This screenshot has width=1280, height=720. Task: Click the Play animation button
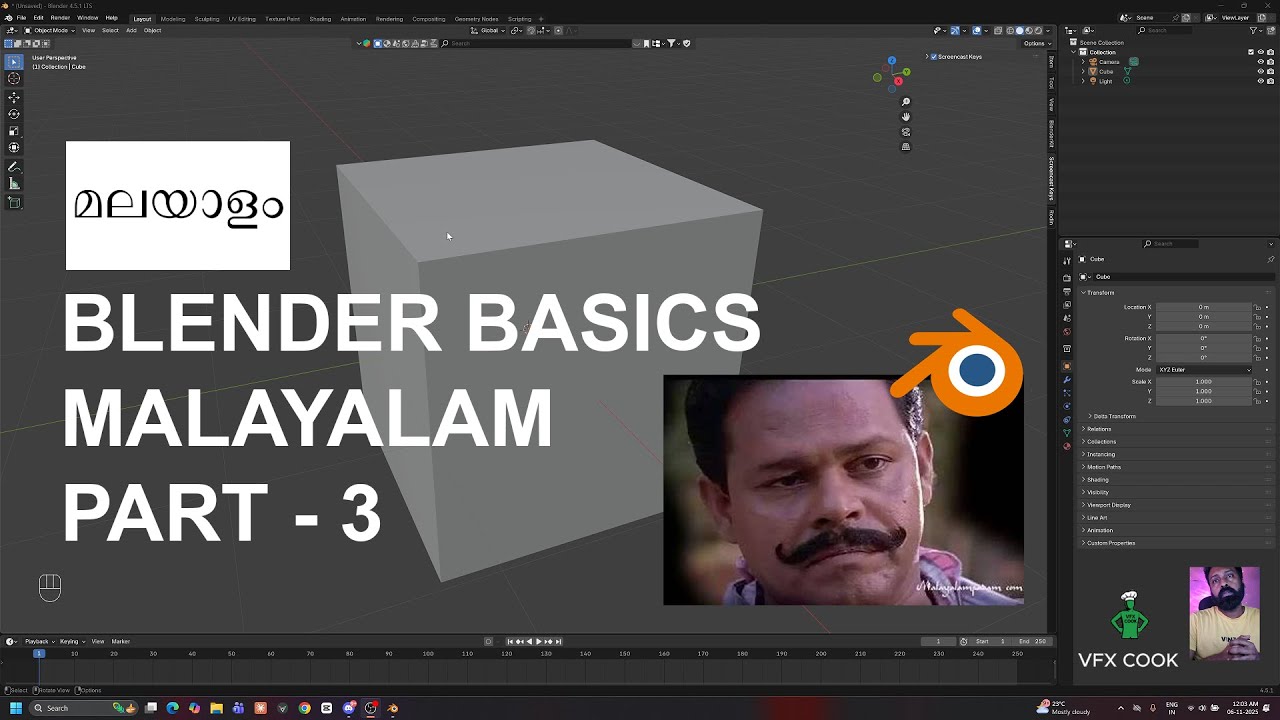click(539, 641)
